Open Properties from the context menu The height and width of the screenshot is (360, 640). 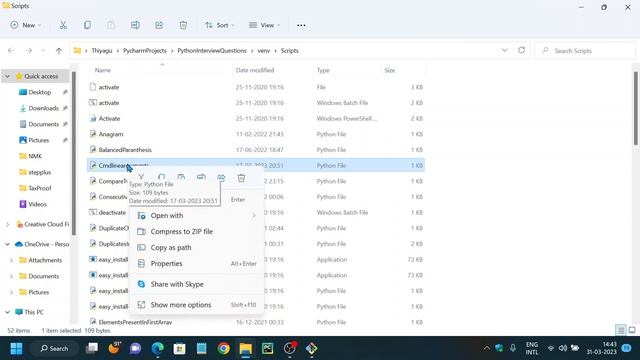click(197, 264)
